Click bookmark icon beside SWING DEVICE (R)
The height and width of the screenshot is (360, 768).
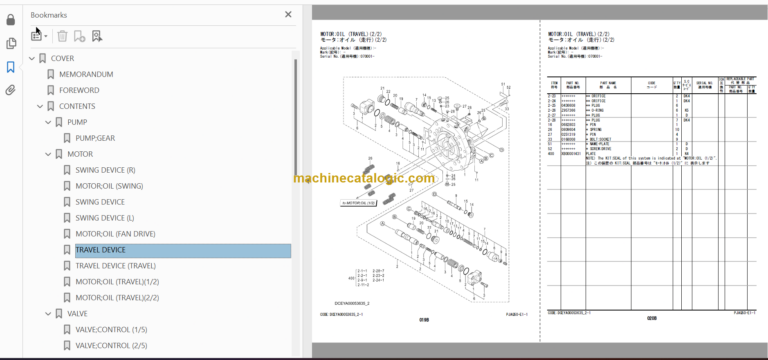pyautogui.click(x=67, y=170)
